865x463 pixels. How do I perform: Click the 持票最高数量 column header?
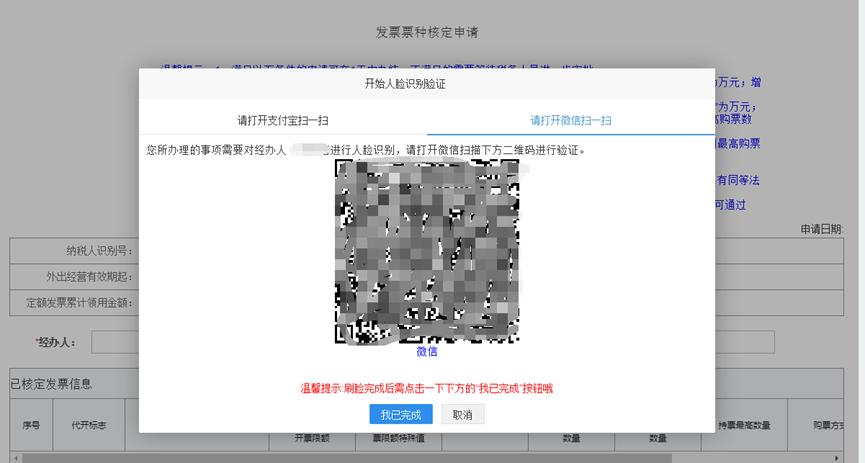click(x=744, y=425)
